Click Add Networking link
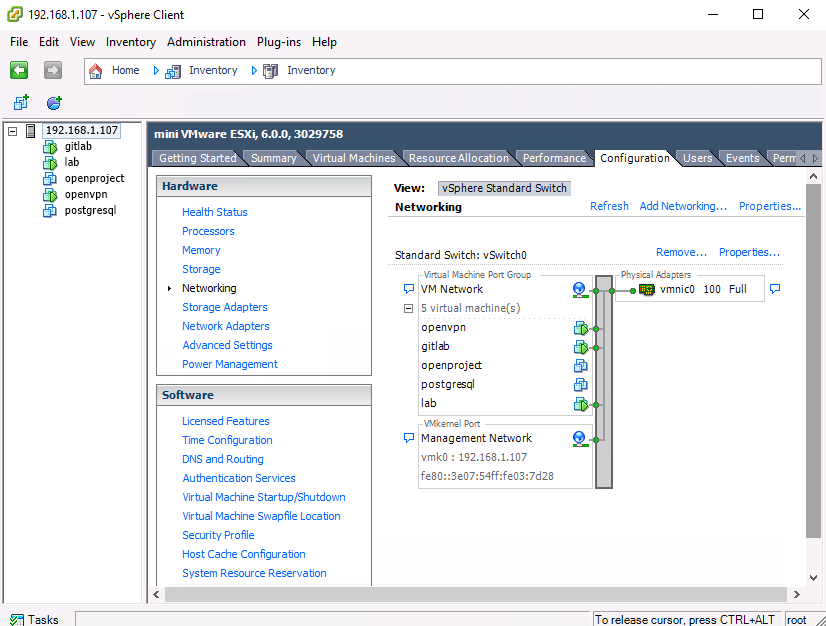This screenshot has width=826, height=626. tap(683, 206)
